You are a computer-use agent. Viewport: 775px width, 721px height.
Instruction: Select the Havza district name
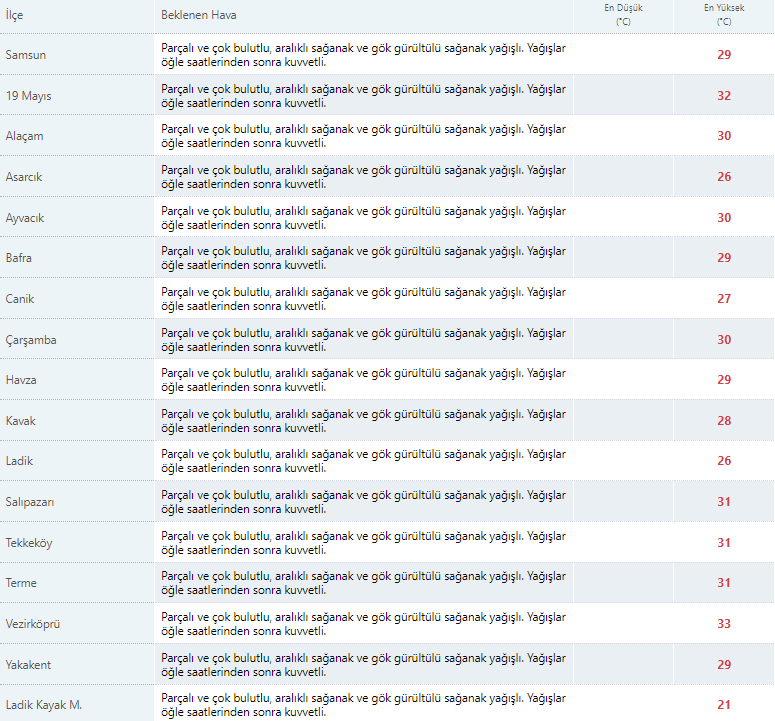(21, 380)
